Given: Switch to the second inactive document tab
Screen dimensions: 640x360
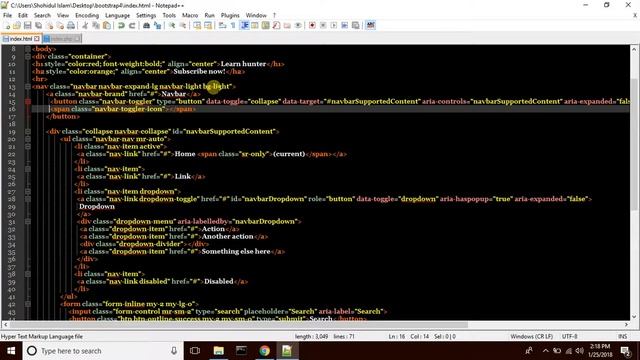Looking at the screenshot, I should [x=61, y=39].
